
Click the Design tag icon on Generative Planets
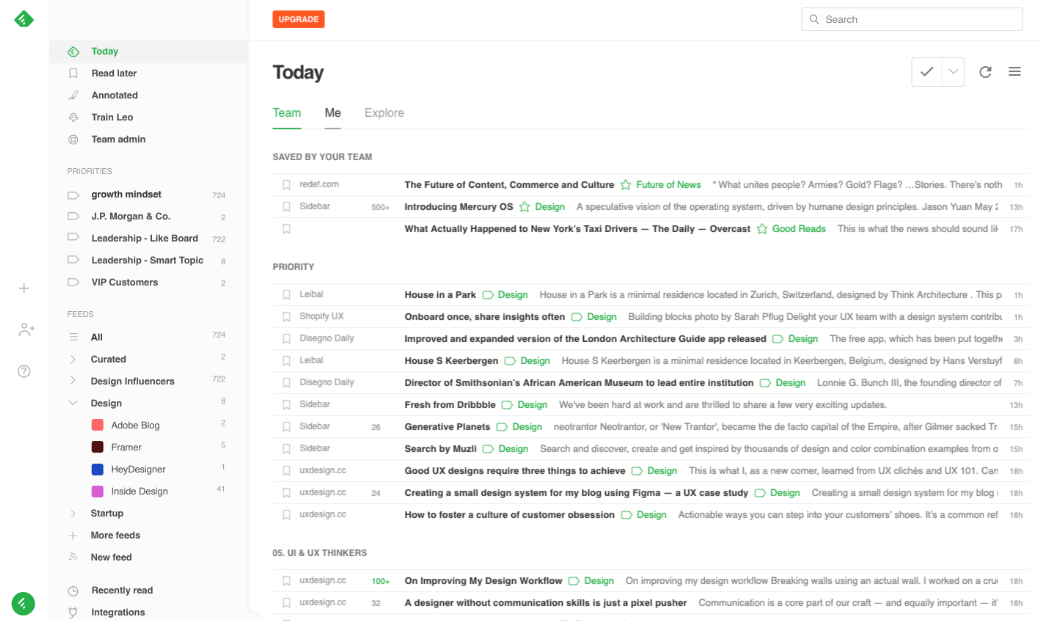coord(502,427)
